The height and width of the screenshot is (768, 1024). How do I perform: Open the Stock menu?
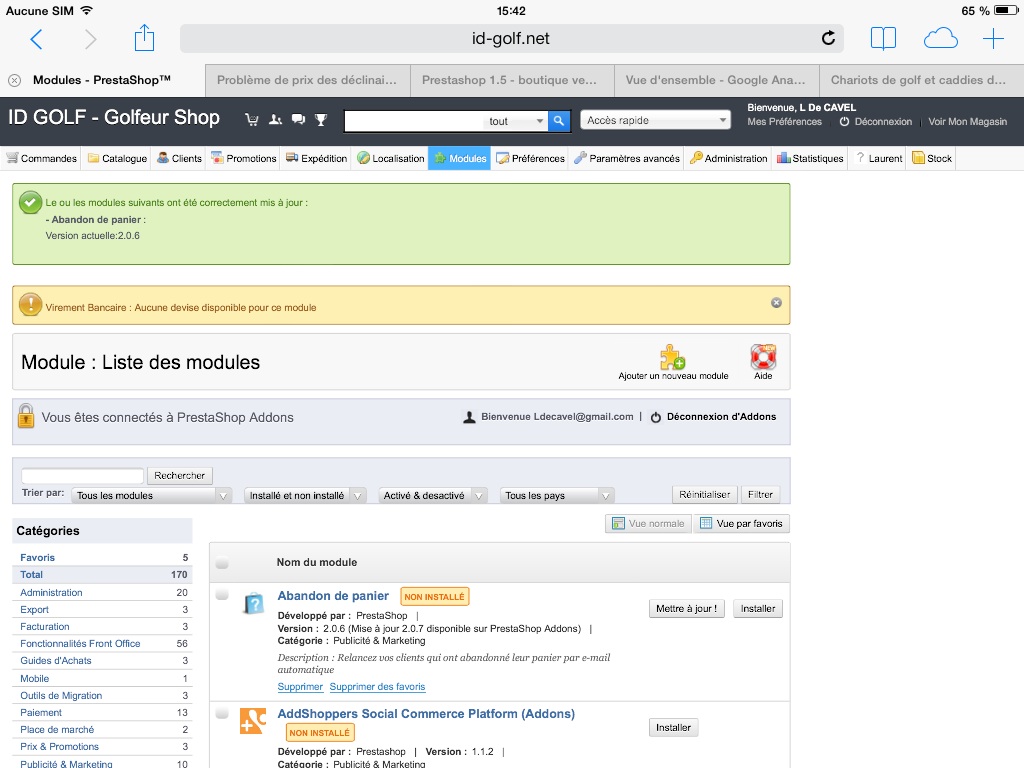click(931, 159)
